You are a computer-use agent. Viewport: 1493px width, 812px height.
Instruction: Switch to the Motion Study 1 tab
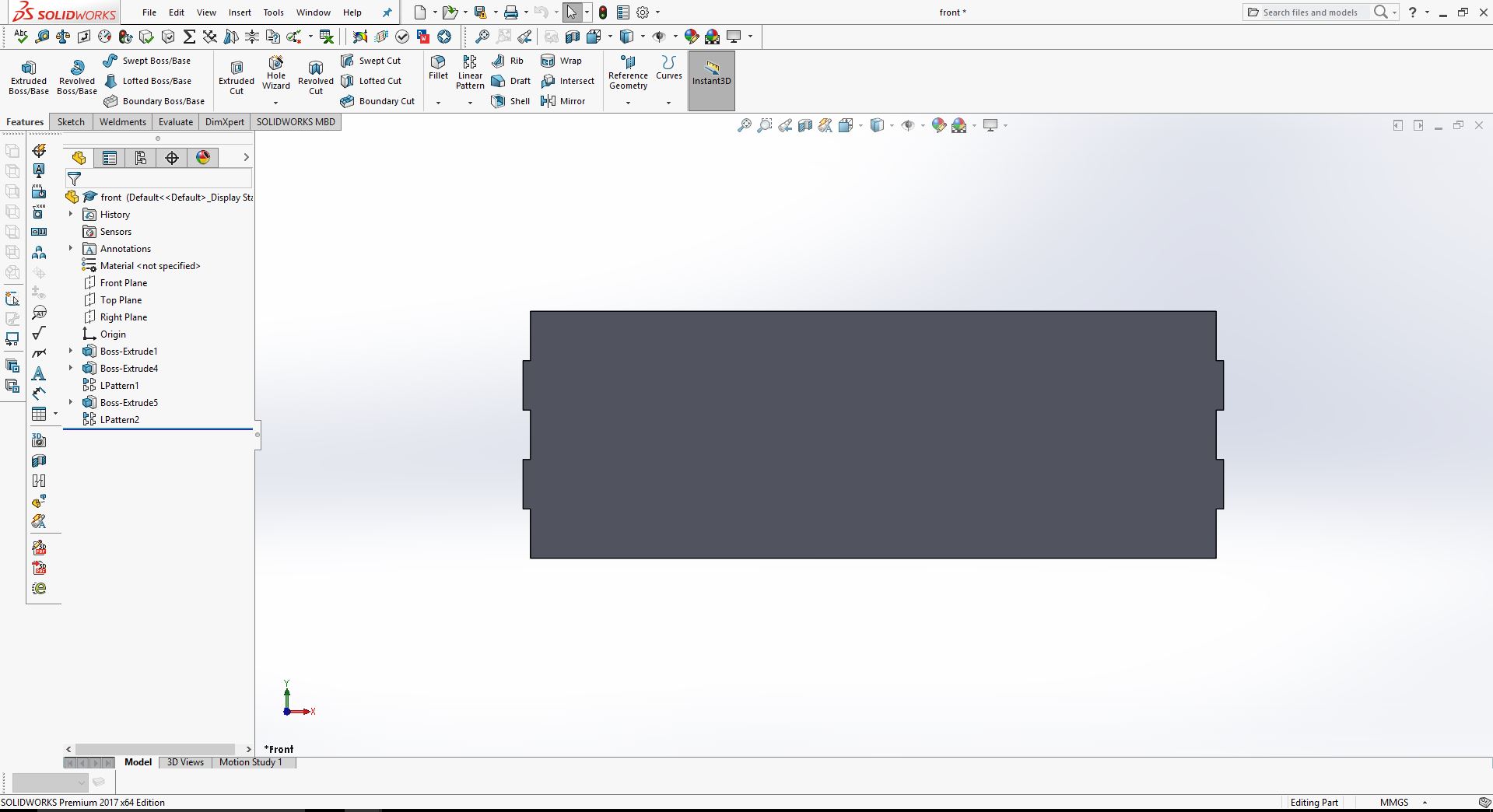point(251,762)
